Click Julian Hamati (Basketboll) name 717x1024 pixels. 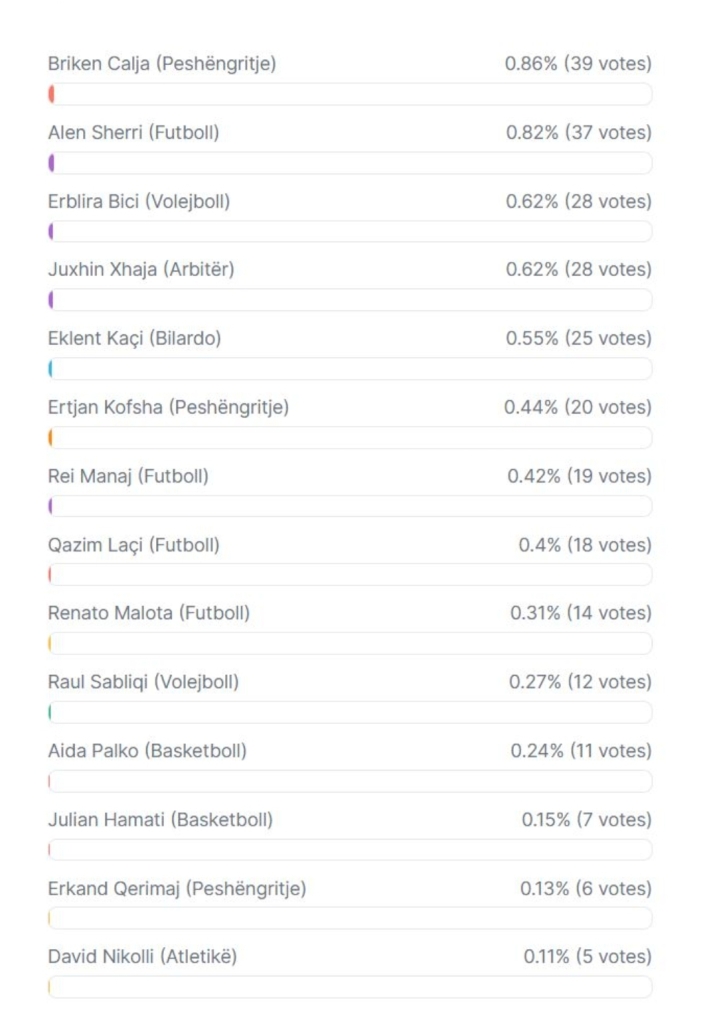coord(160,820)
